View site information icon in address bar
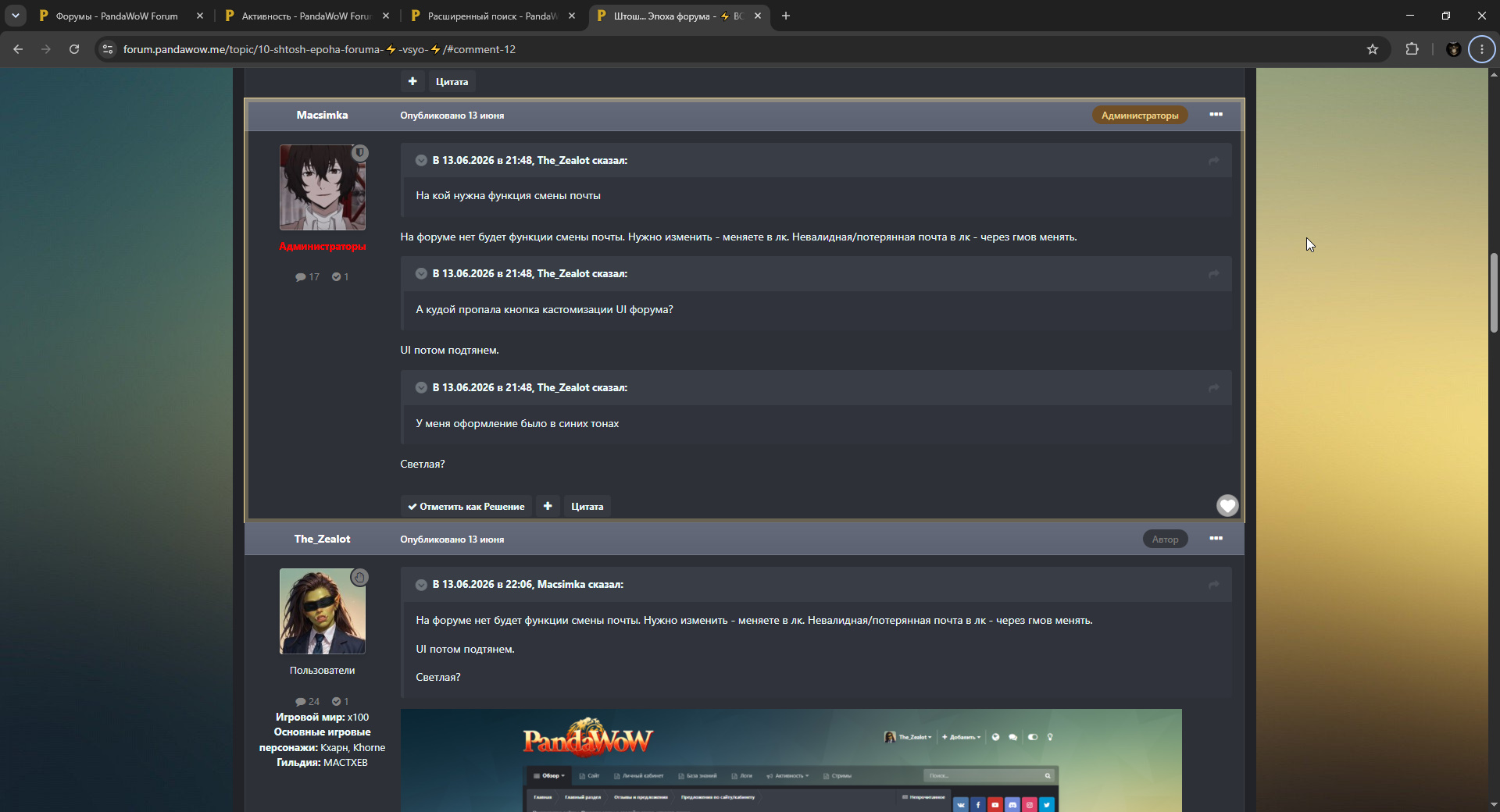The width and height of the screenshot is (1500, 812). 108,49
